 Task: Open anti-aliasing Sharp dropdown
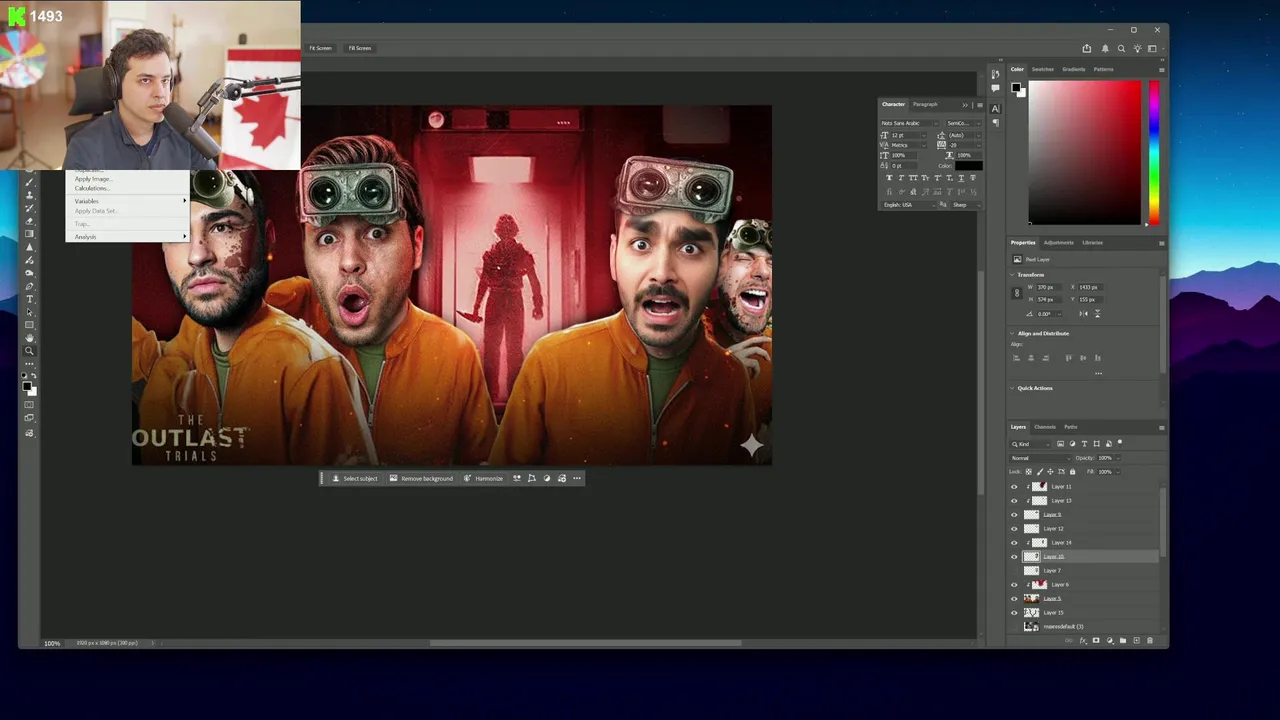click(x=965, y=205)
